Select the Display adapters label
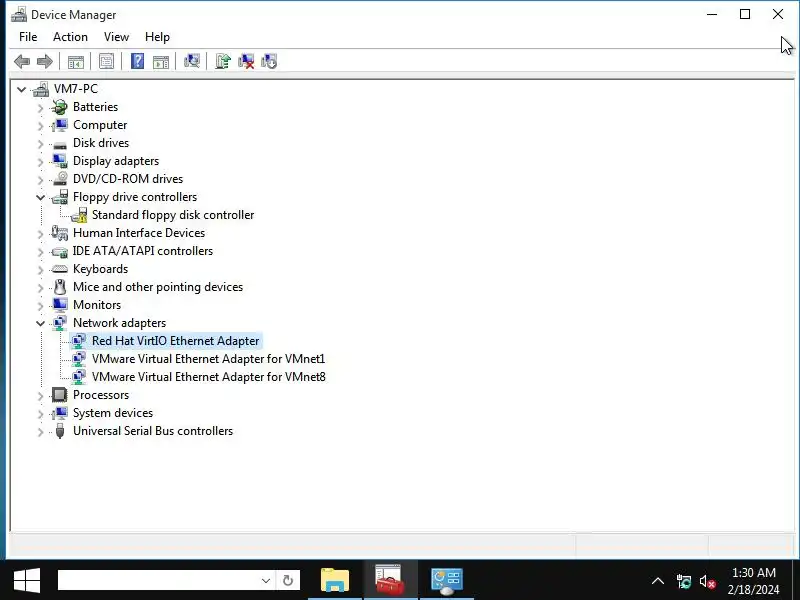The width and height of the screenshot is (800, 600). pos(116,161)
